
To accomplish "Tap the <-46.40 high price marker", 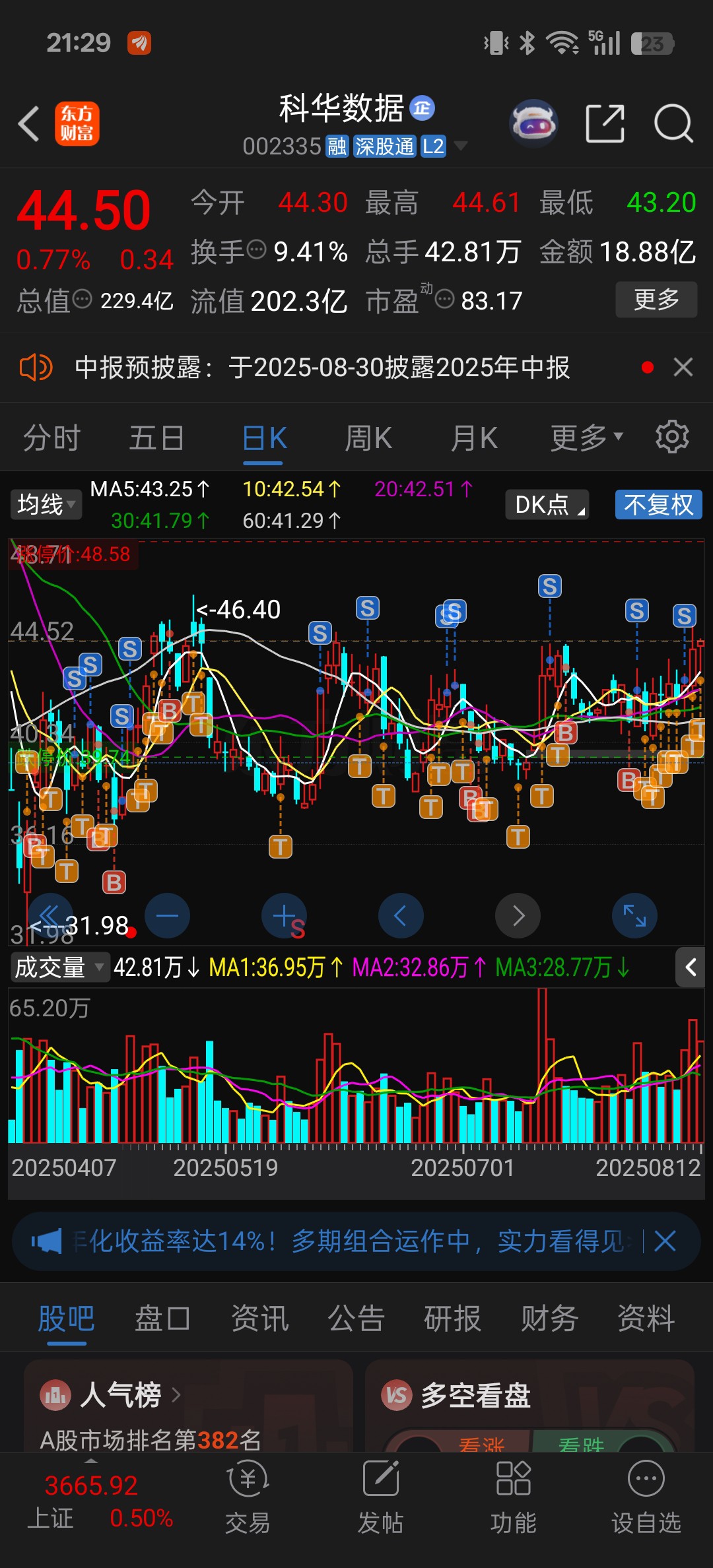I will (238, 609).
